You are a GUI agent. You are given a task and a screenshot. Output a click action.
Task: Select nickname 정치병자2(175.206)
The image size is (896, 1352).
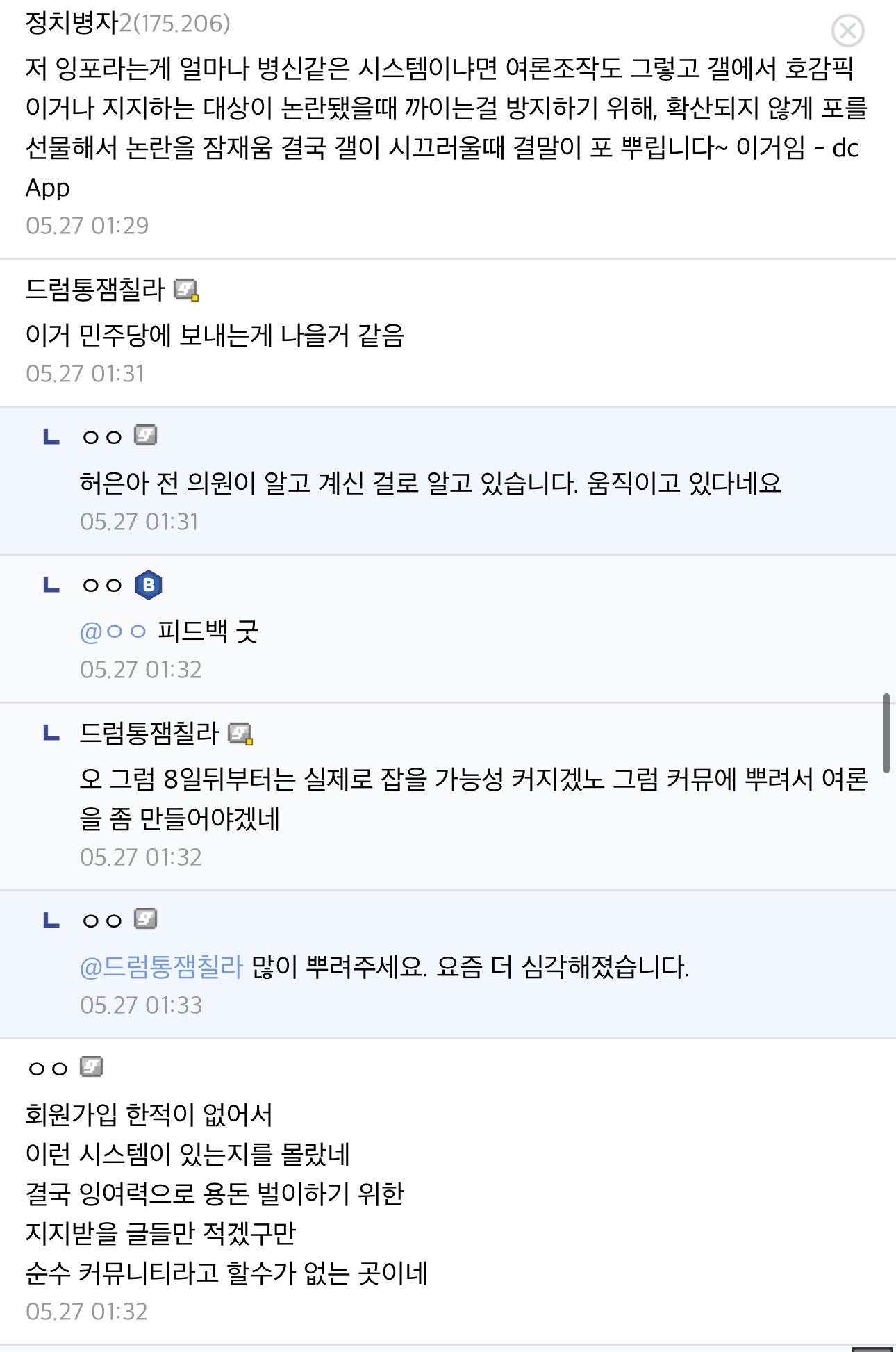(x=128, y=24)
